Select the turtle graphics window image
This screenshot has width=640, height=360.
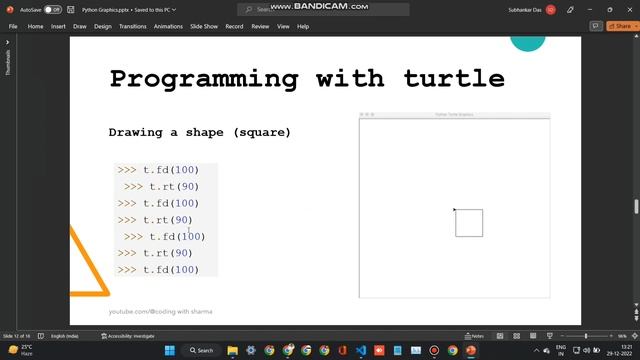(x=454, y=205)
